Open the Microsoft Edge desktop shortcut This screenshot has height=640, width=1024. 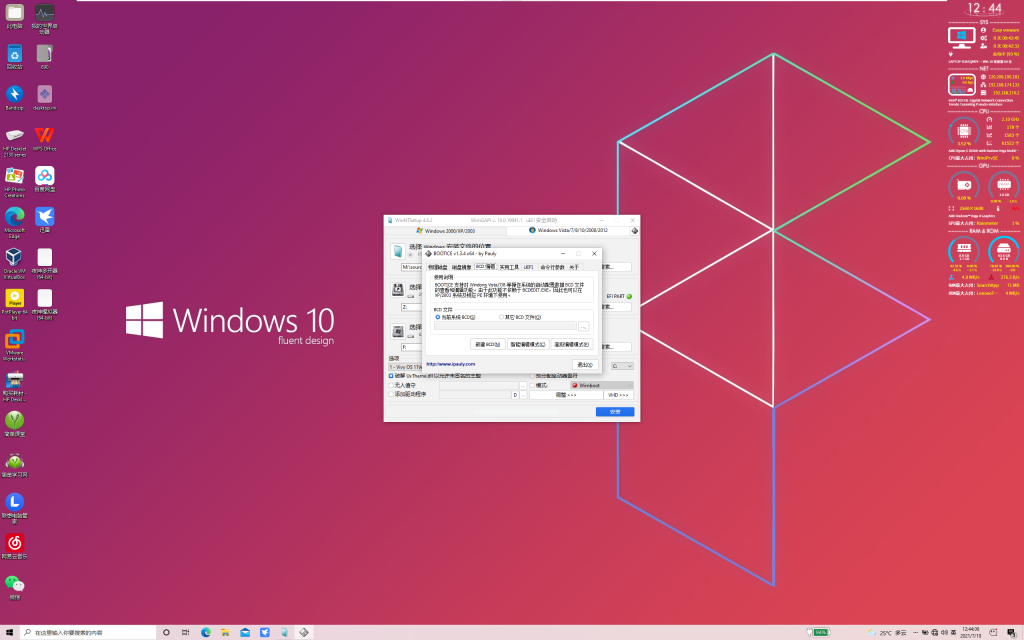point(14,222)
